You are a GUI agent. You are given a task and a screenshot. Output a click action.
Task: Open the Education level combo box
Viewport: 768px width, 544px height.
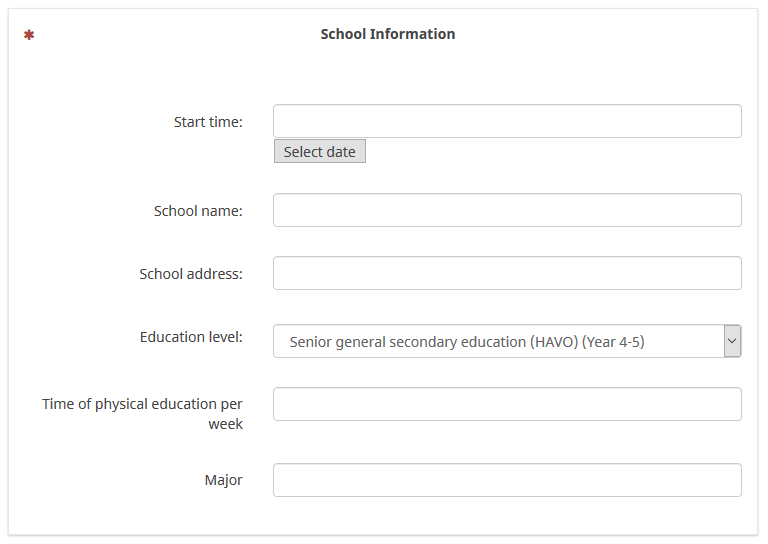(497, 341)
